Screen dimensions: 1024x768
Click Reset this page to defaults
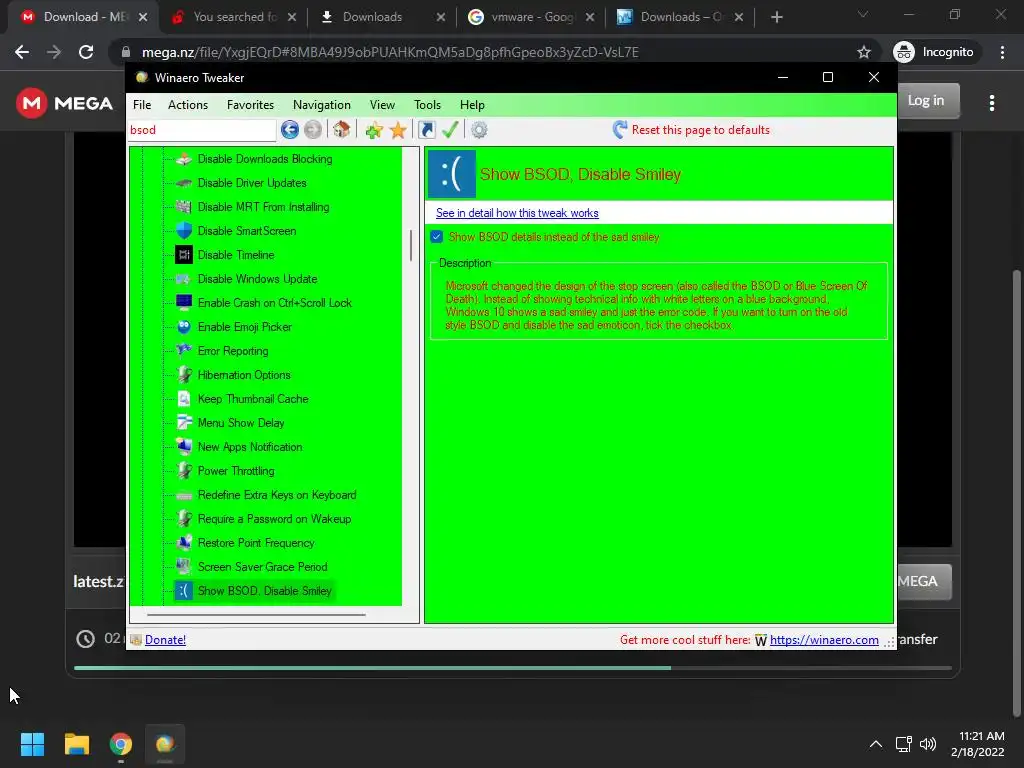[x=691, y=130]
